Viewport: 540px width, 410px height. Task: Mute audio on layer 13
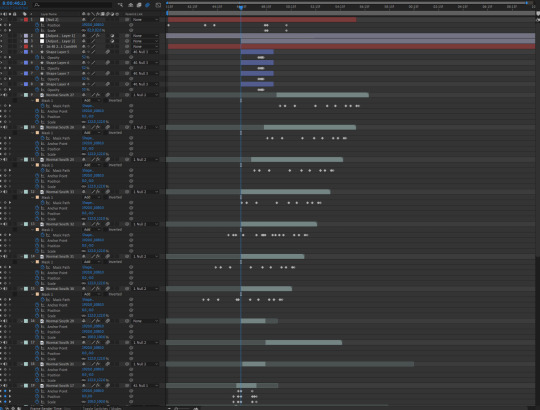tap(5, 224)
